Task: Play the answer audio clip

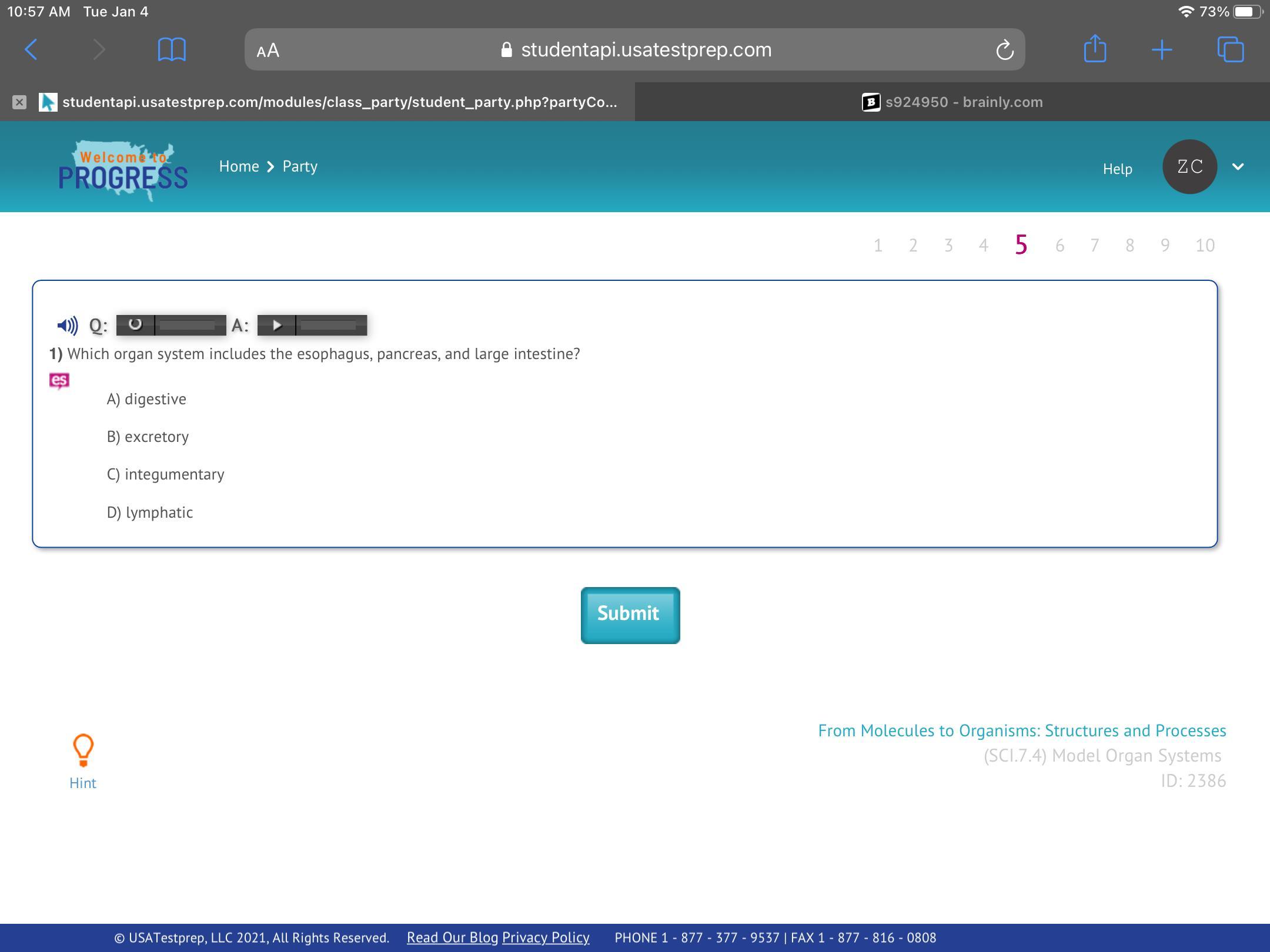Action: (x=277, y=325)
